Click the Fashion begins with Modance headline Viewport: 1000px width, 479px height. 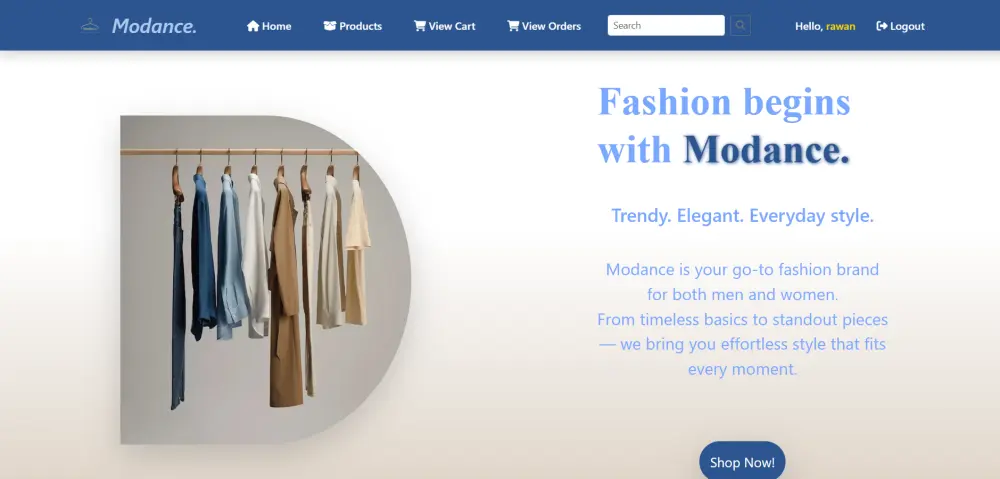pyautogui.click(x=724, y=126)
